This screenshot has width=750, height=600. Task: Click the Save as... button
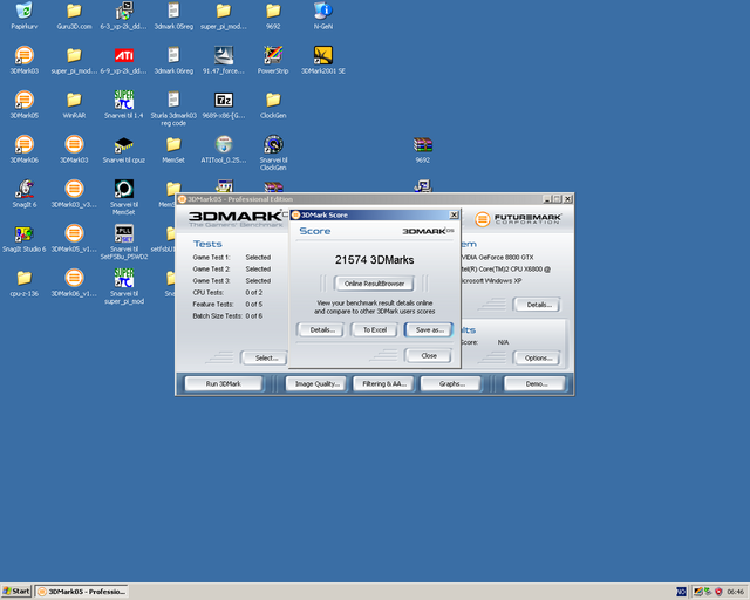pos(429,330)
